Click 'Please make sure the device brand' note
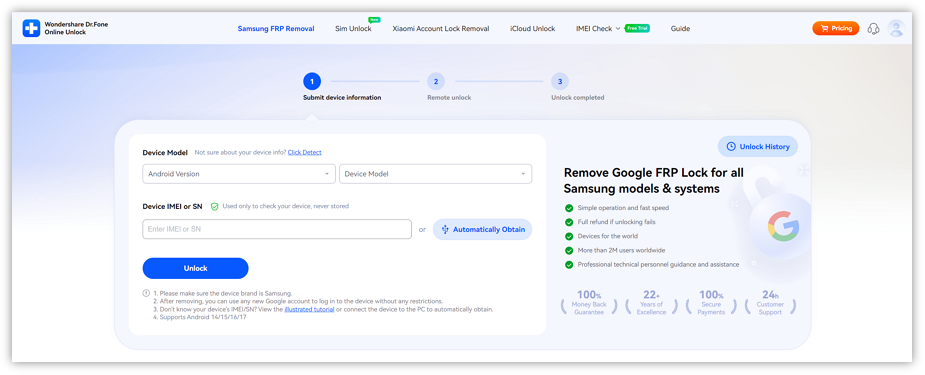 click(222, 293)
